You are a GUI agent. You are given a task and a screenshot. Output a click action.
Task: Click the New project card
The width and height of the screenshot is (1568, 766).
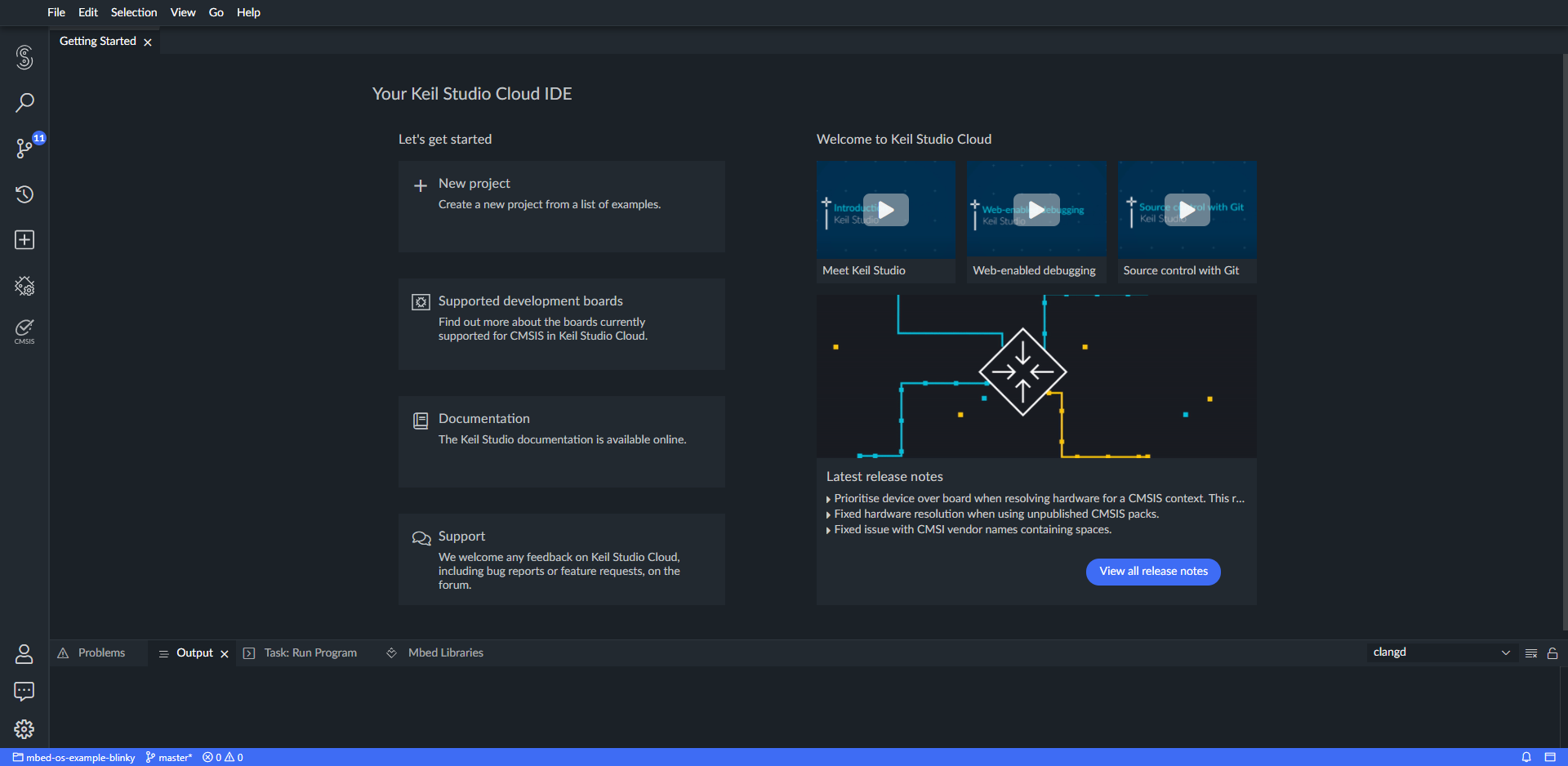click(x=561, y=206)
